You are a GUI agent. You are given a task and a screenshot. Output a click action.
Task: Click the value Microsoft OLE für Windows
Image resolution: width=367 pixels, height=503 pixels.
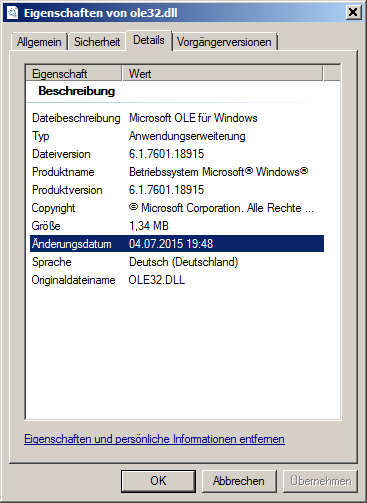[x=193, y=118]
